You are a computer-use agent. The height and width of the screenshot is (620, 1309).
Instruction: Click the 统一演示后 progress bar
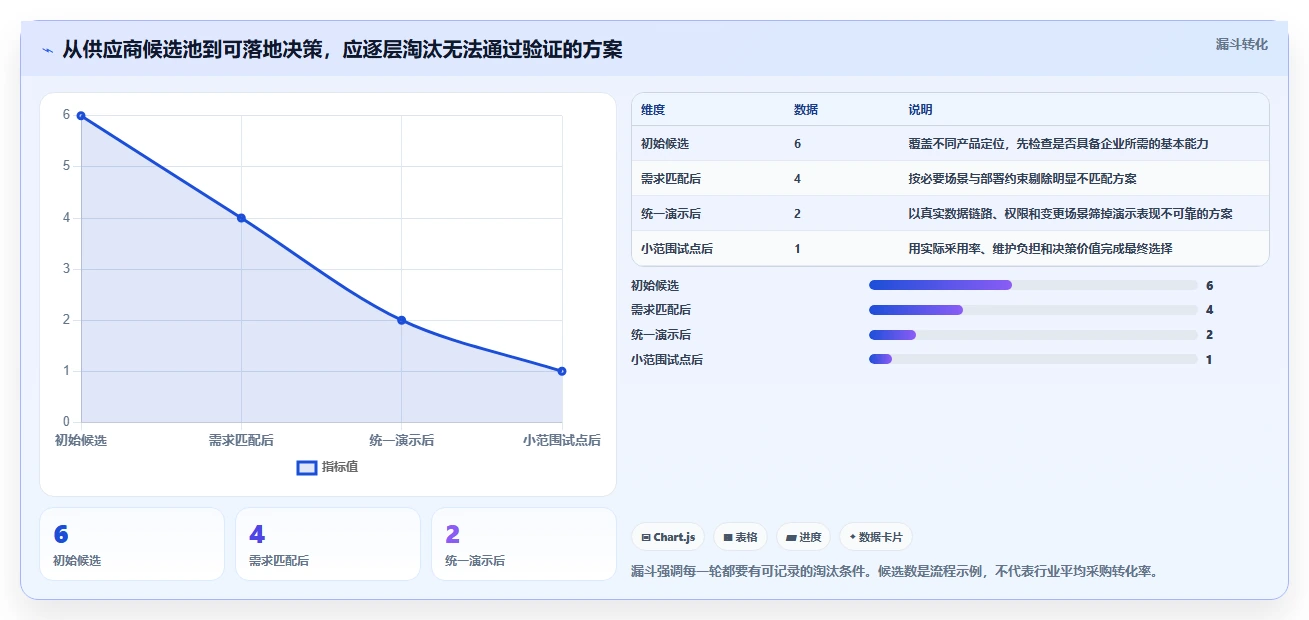click(1033, 335)
